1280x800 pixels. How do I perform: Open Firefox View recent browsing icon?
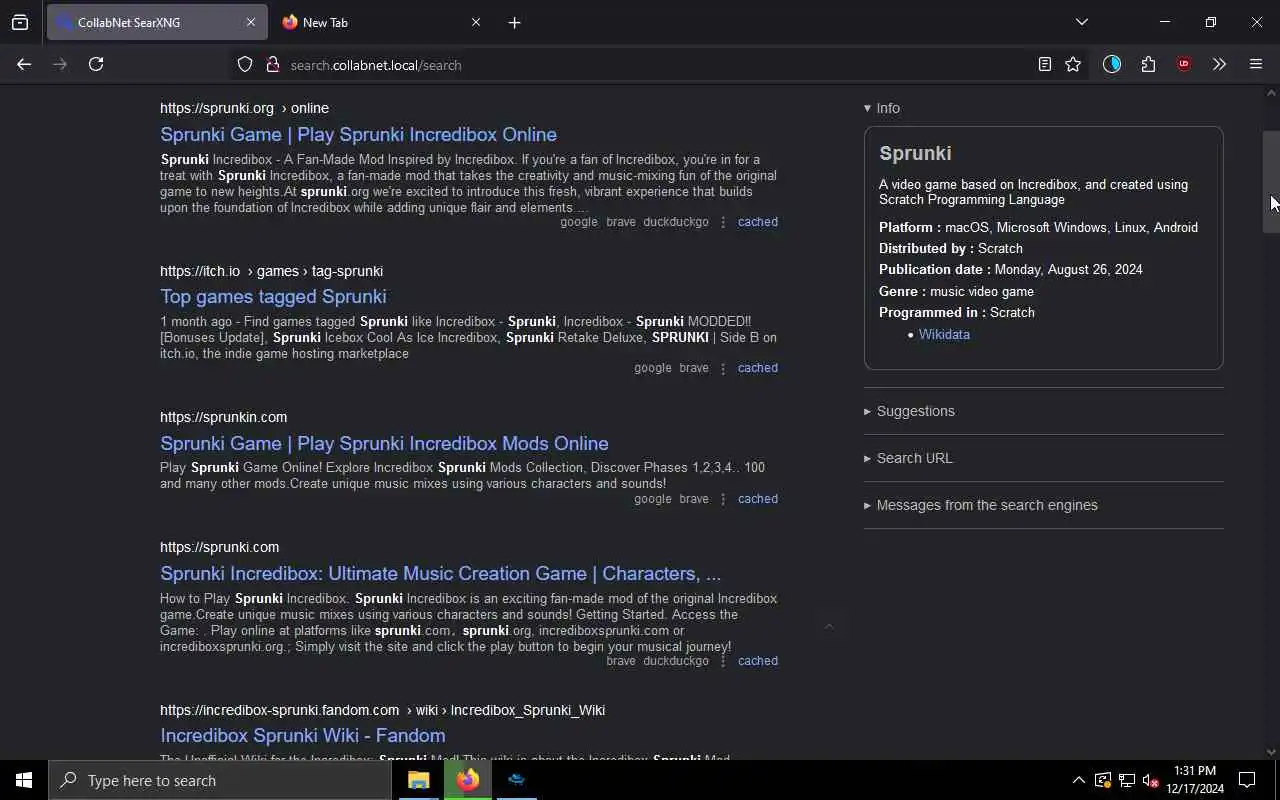pyautogui.click(x=20, y=22)
